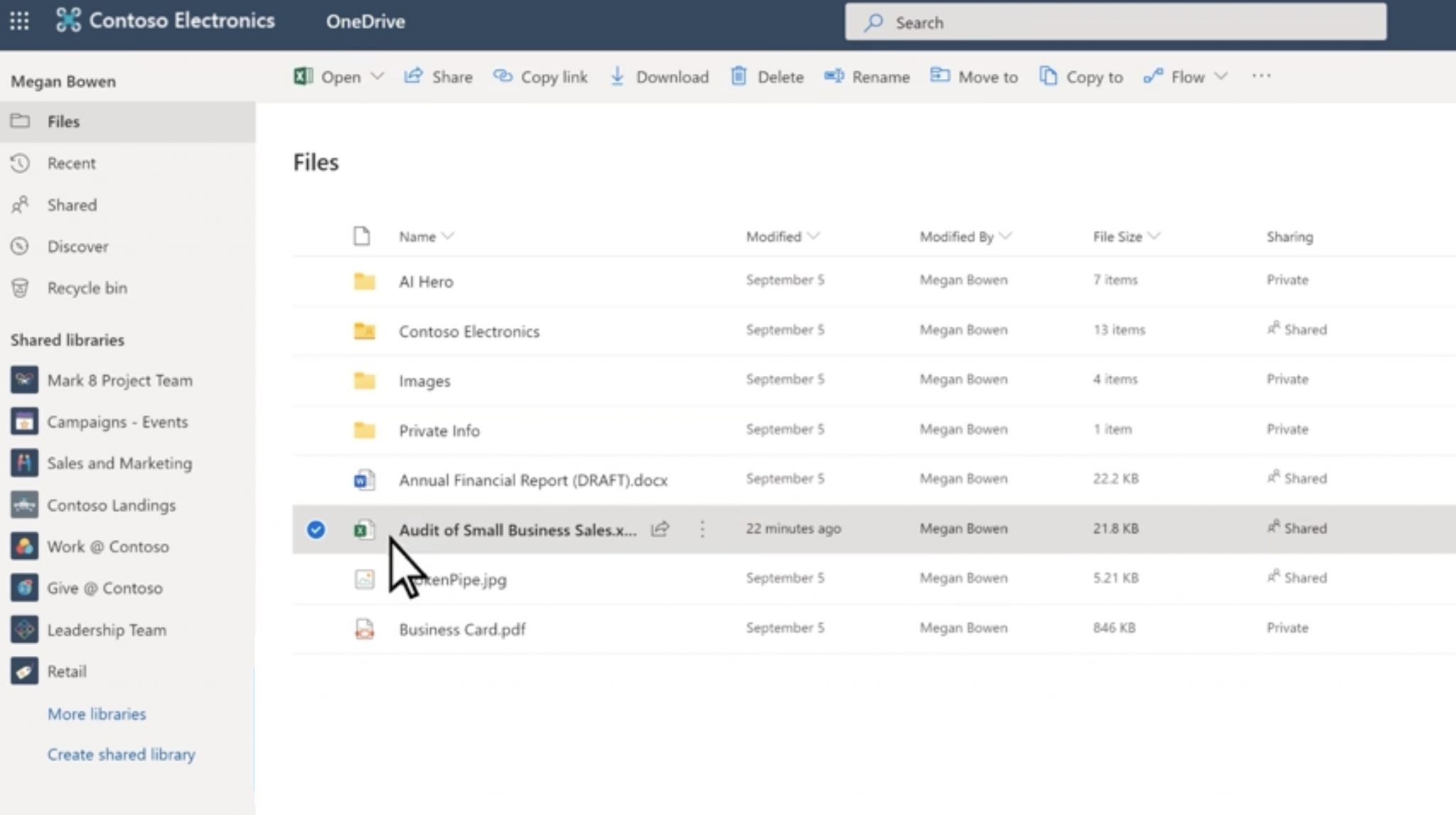Click the Mark 8 Project Team library icon

pyautogui.click(x=24, y=380)
